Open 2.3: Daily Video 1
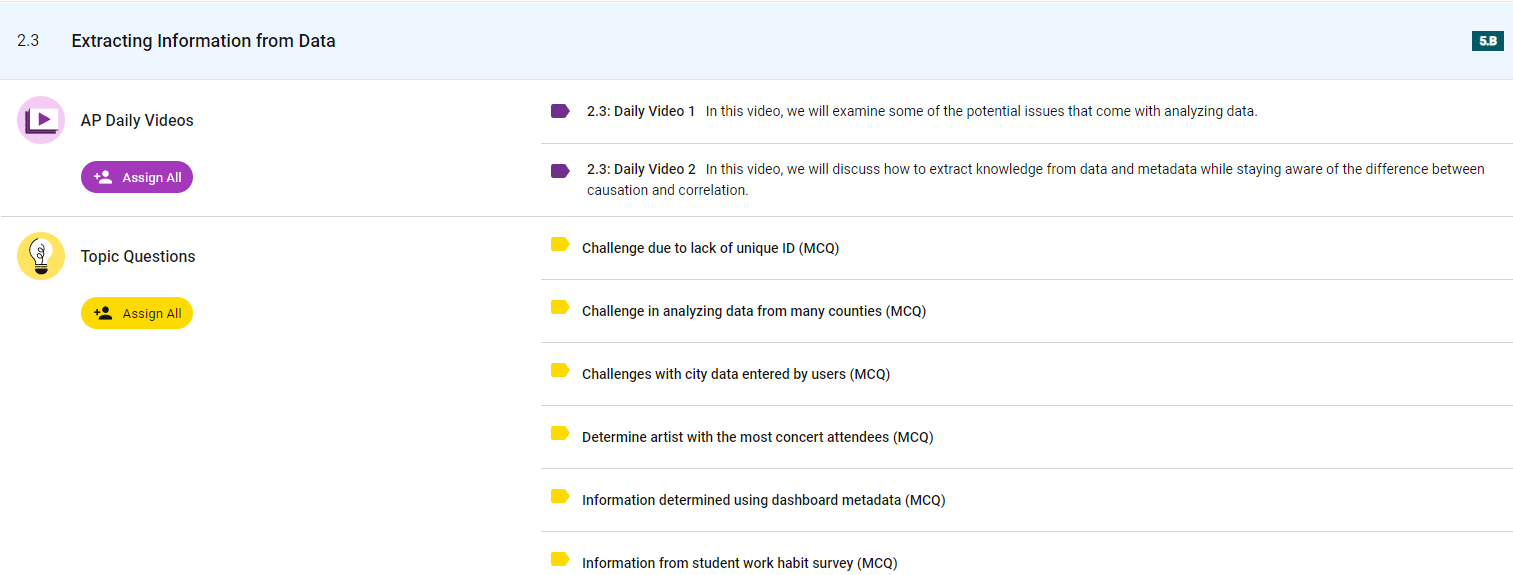This screenshot has width=1513, height=575. 641,111
